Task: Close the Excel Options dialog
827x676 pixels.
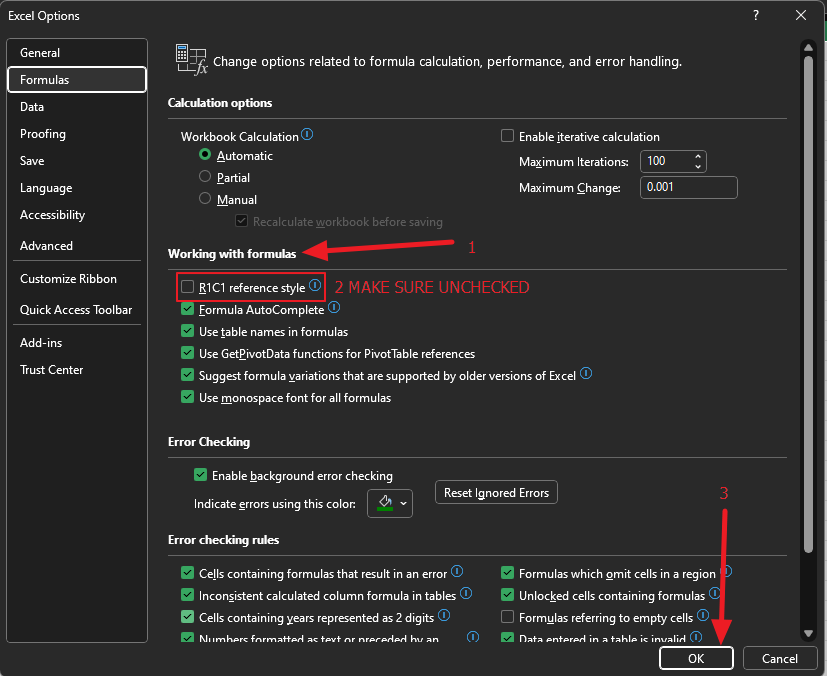Action: [x=801, y=15]
